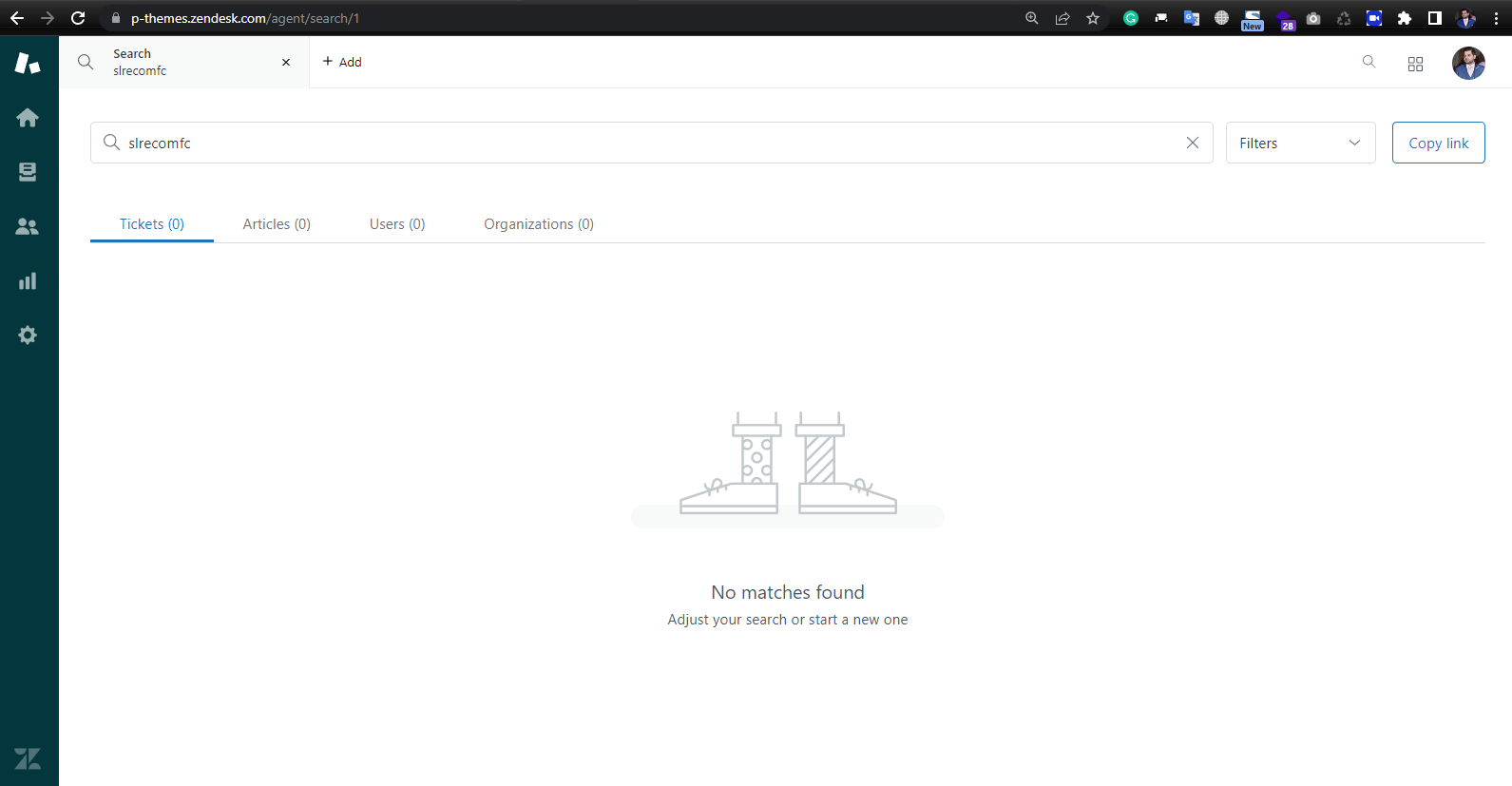Open Chrome profile avatar
1512x786 pixels.
[x=1466, y=18]
